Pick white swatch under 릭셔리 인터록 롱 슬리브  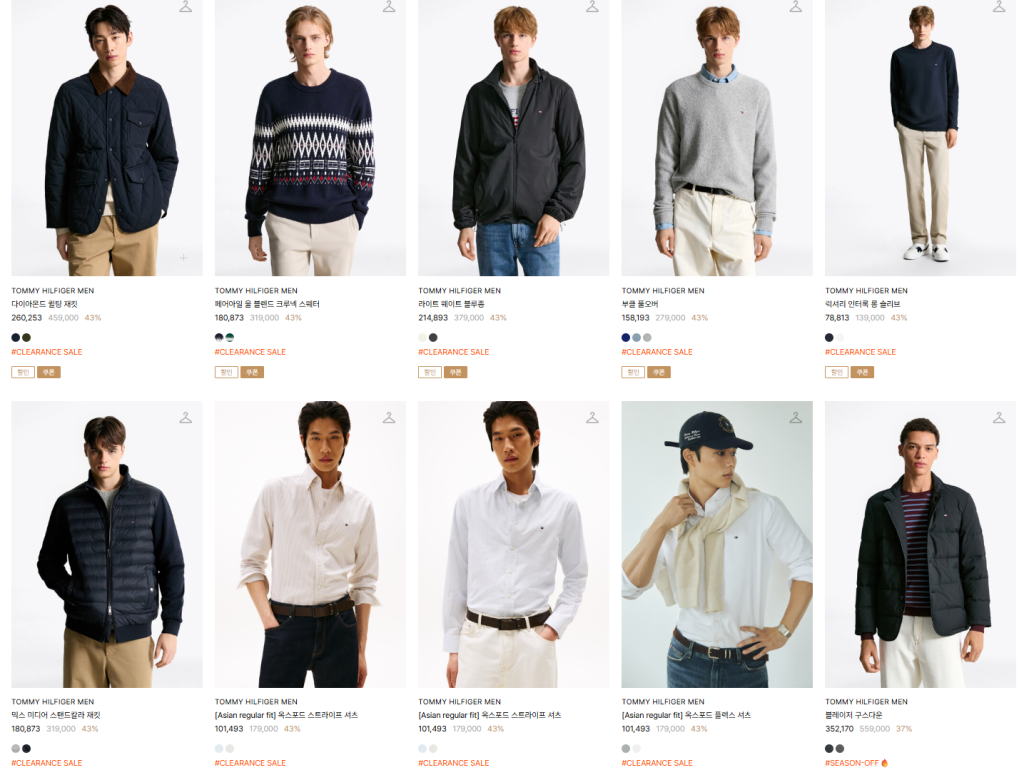[x=840, y=338]
